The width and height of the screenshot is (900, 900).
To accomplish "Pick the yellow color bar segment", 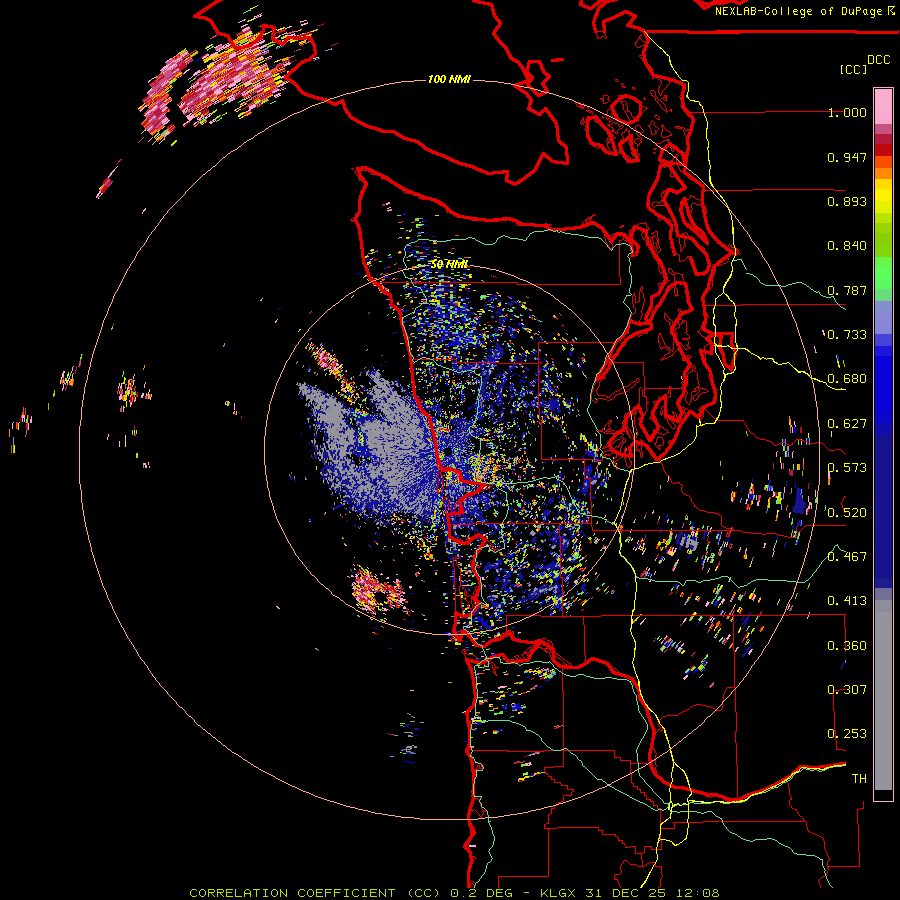I will click(x=883, y=196).
